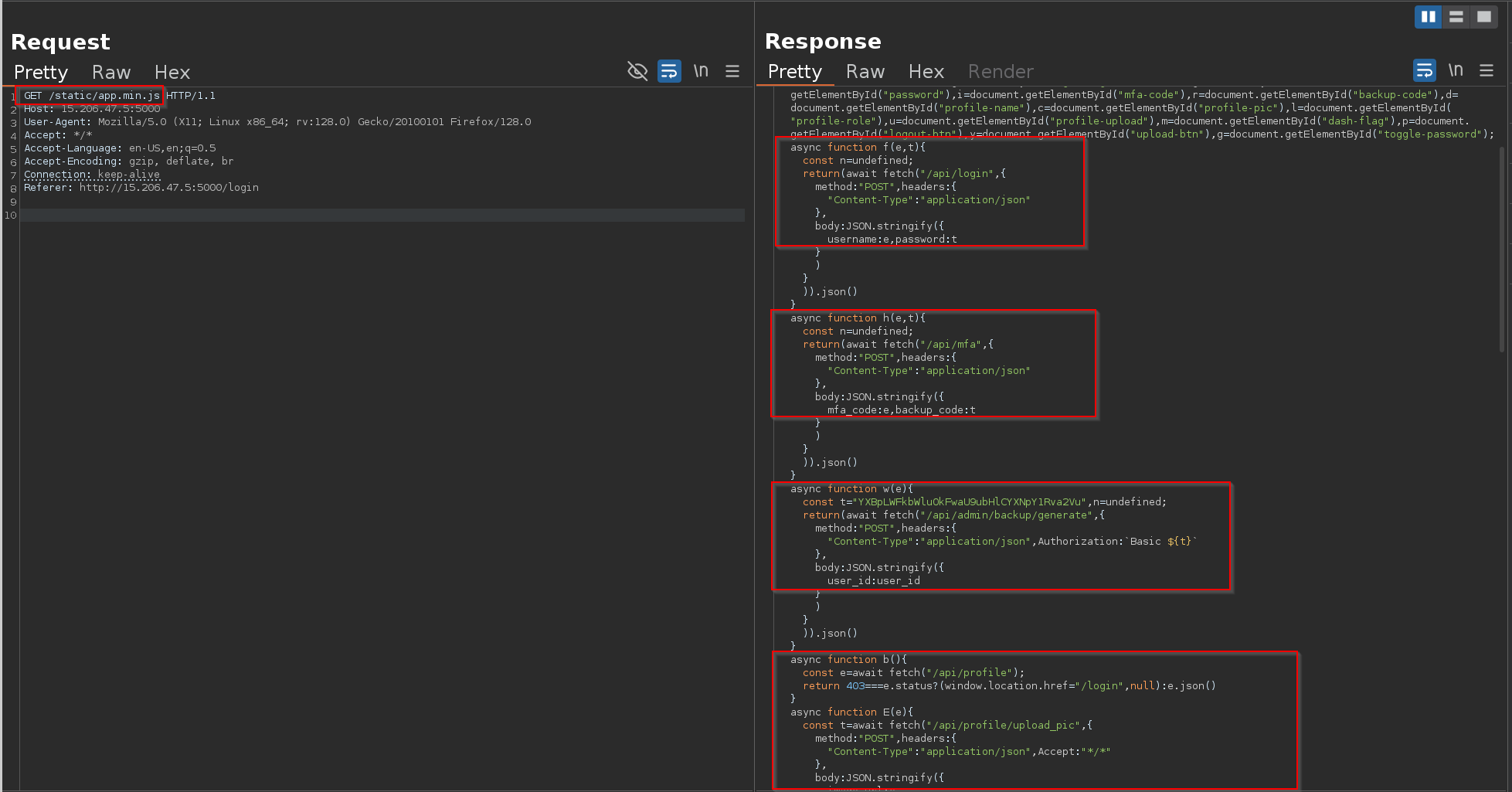The height and width of the screenshot is (792, 1512).
Task: Open the Response Hex tab
Action: coord(926,72)
